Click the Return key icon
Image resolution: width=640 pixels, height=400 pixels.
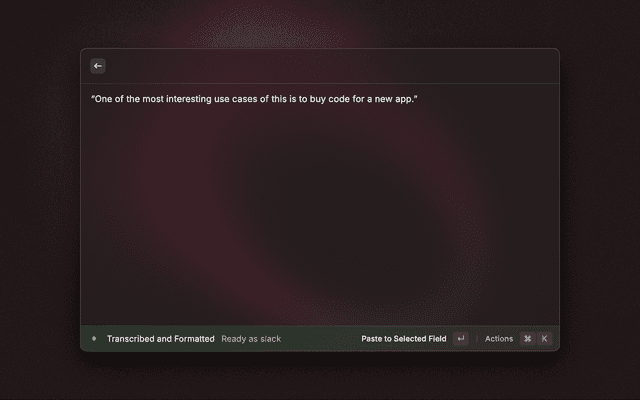[461, 338]
